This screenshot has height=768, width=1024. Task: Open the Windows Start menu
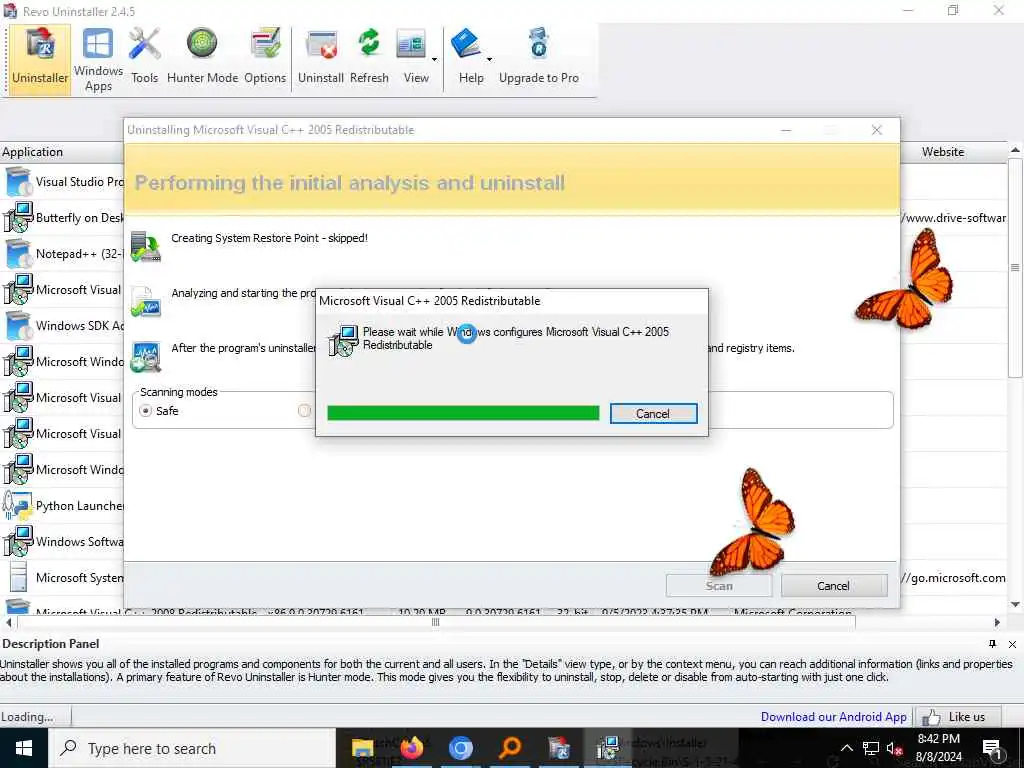[24, 748]
